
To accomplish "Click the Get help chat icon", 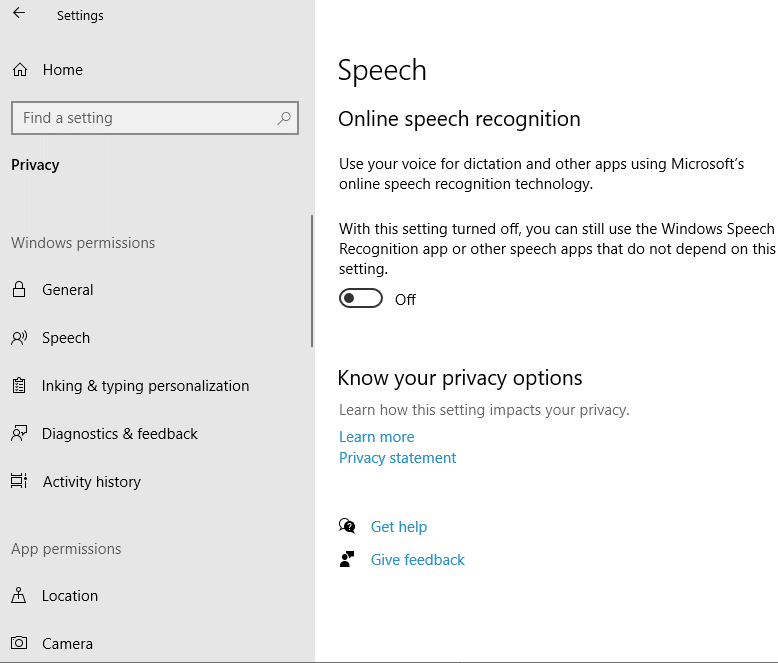I will [347, 527].
